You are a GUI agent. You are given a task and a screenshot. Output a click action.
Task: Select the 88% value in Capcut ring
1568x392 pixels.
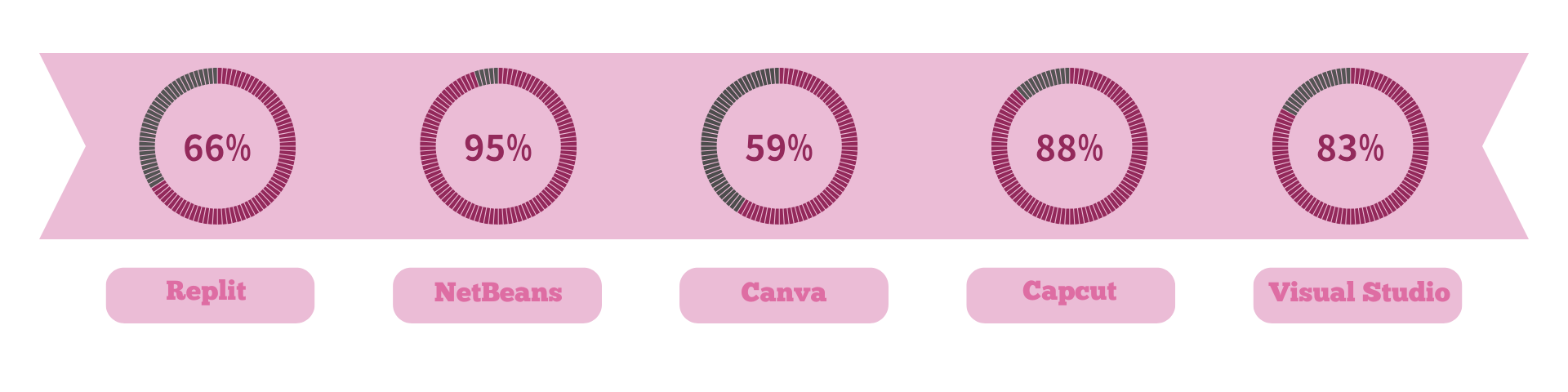point(1070,148)
